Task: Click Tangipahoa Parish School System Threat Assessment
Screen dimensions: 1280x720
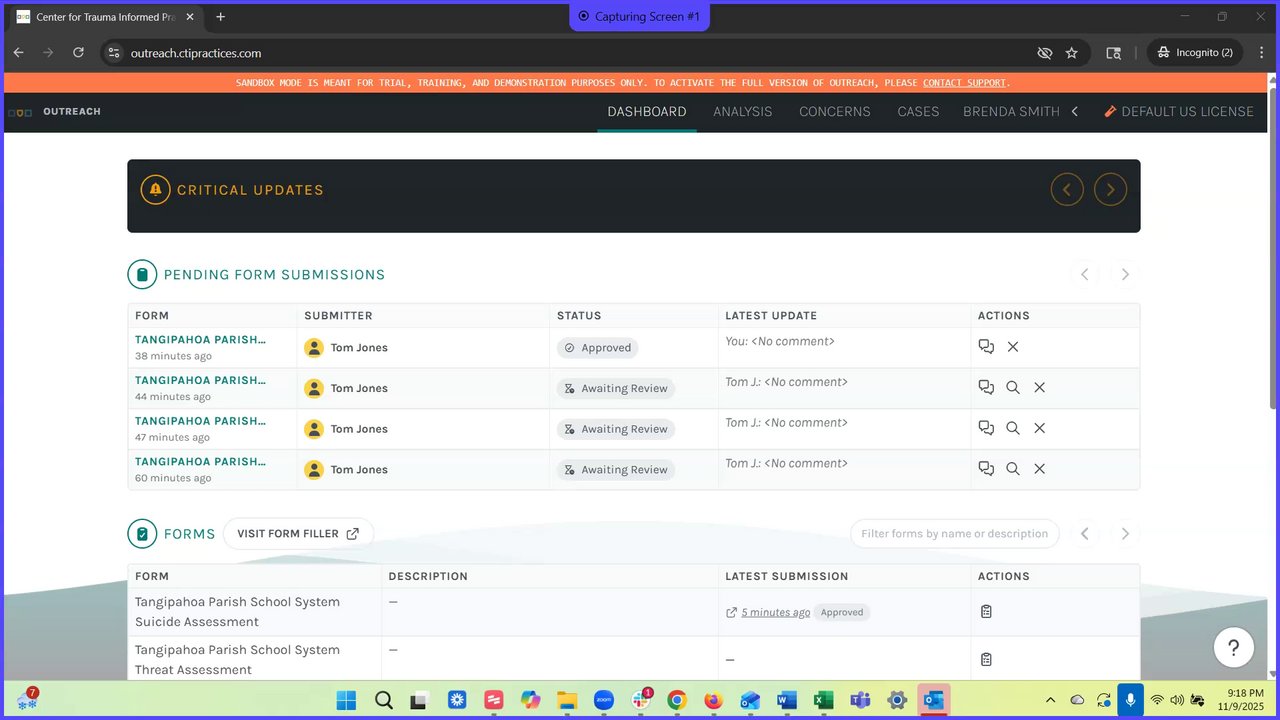Action: pos(237,660)
